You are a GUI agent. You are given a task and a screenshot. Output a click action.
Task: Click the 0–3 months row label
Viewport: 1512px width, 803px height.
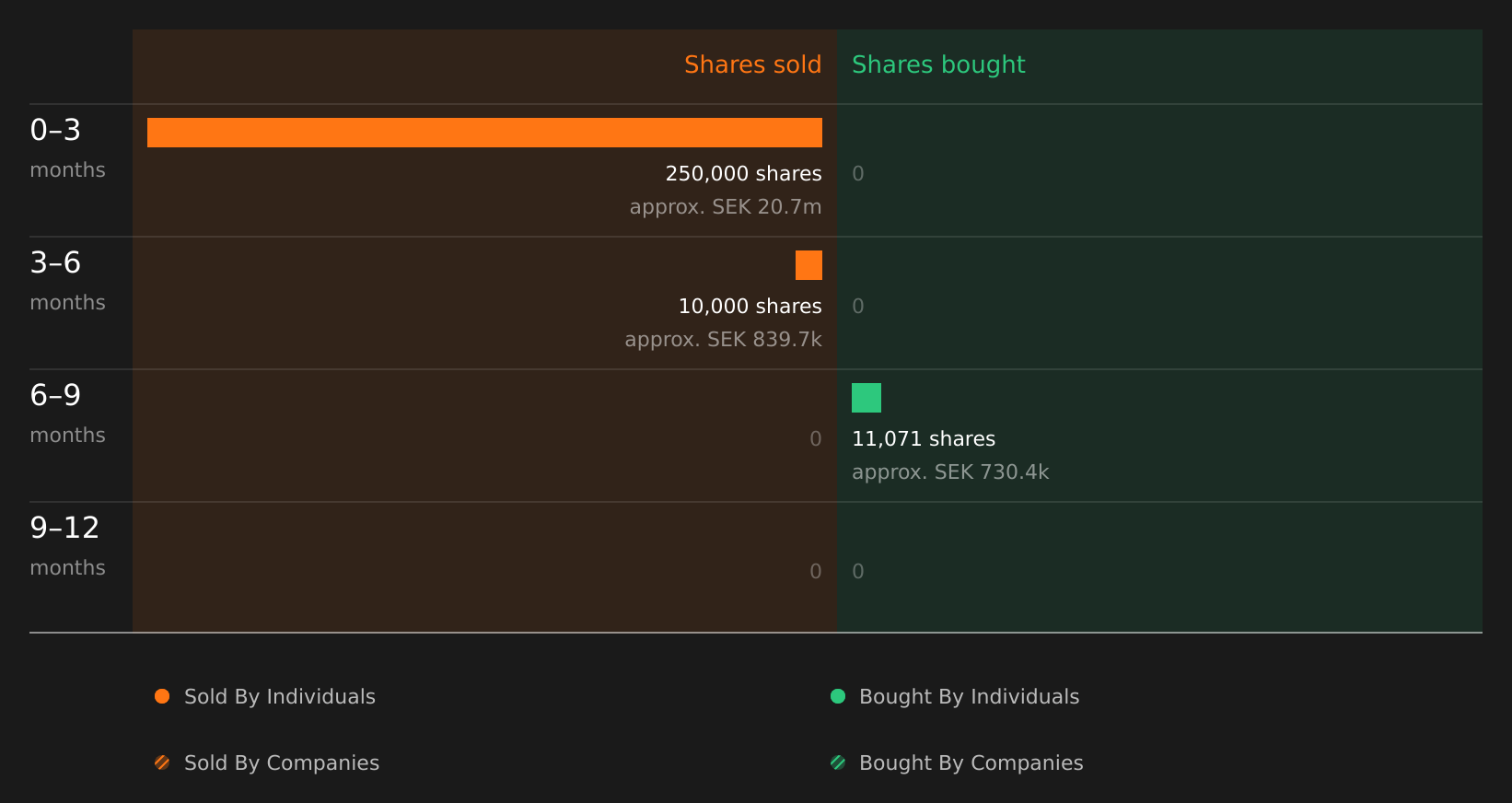(67, 147)
